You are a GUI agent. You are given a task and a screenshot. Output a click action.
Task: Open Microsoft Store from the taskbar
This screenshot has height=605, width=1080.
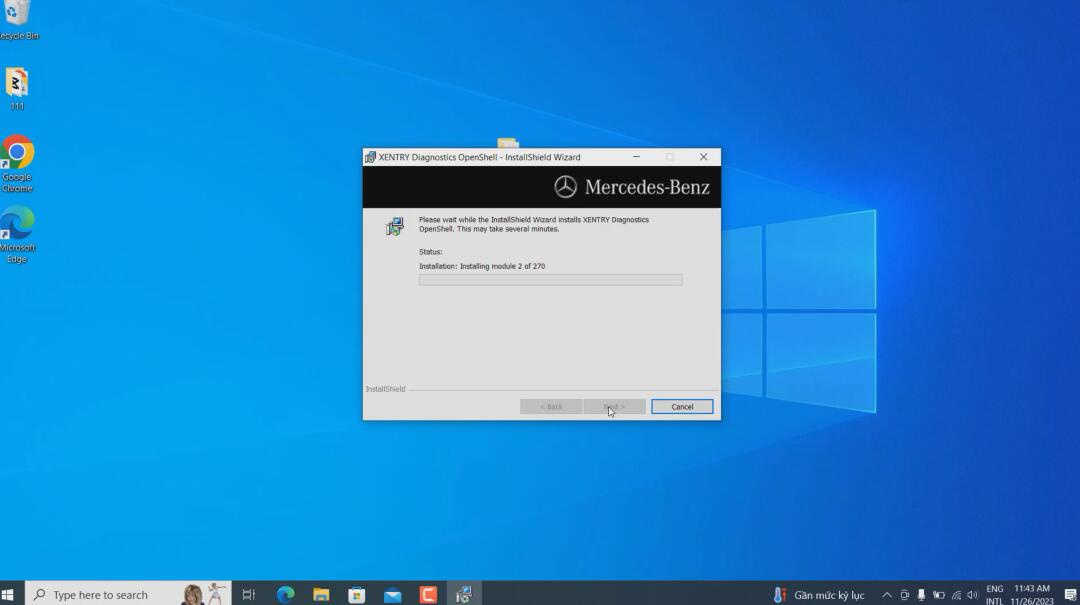pyautogui.click(x=357, y=594)
